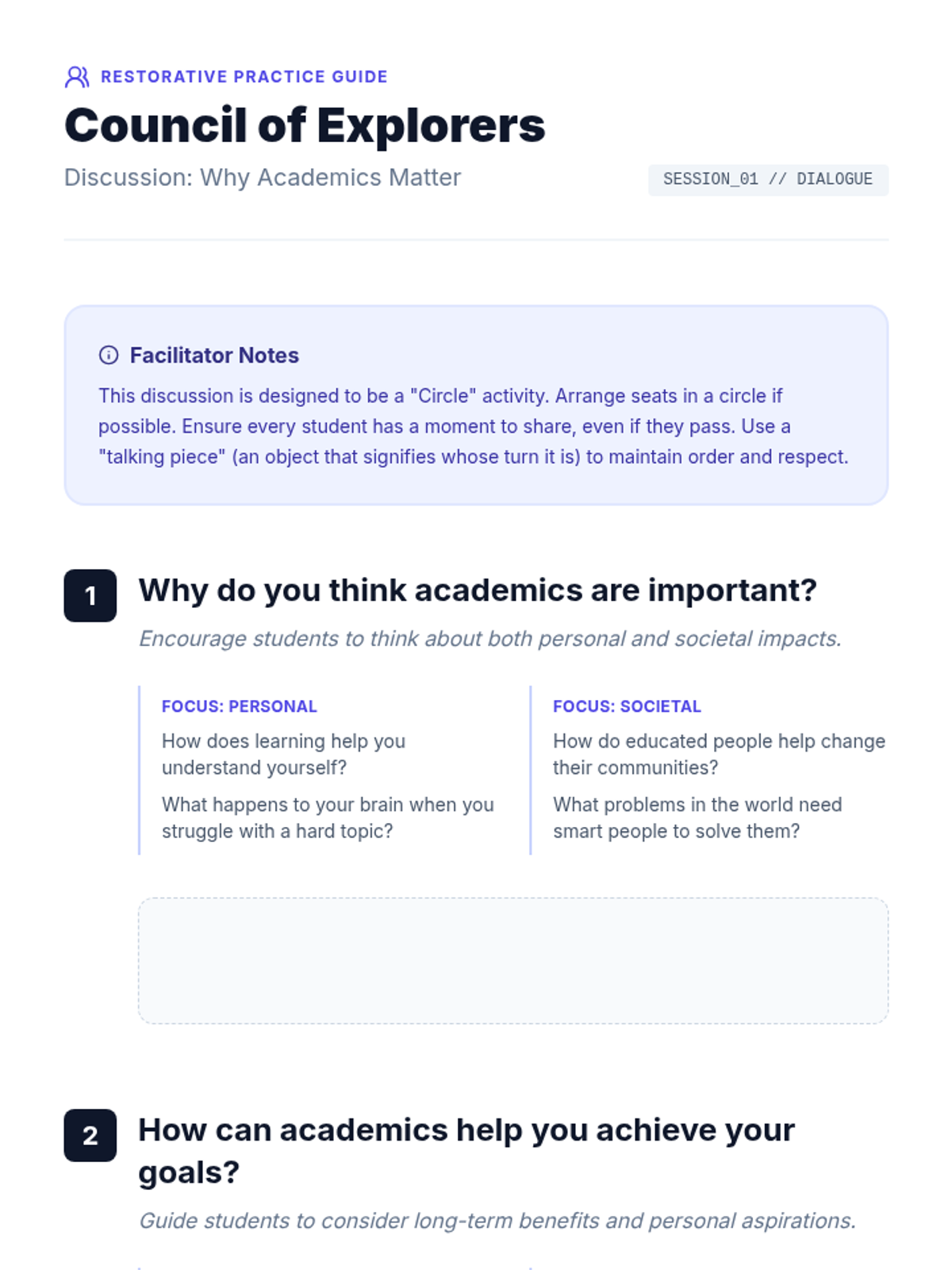Click the info icon next to Facilitator Notes
Viewport: 952px width, 1270px height.
click(109, 355)
